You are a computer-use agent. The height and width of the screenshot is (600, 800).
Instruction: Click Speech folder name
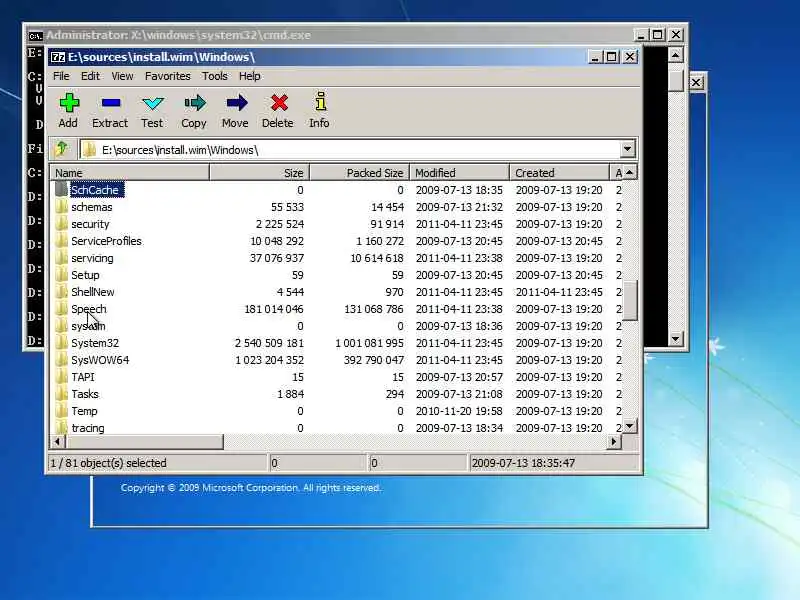click(x=89, y=309)
